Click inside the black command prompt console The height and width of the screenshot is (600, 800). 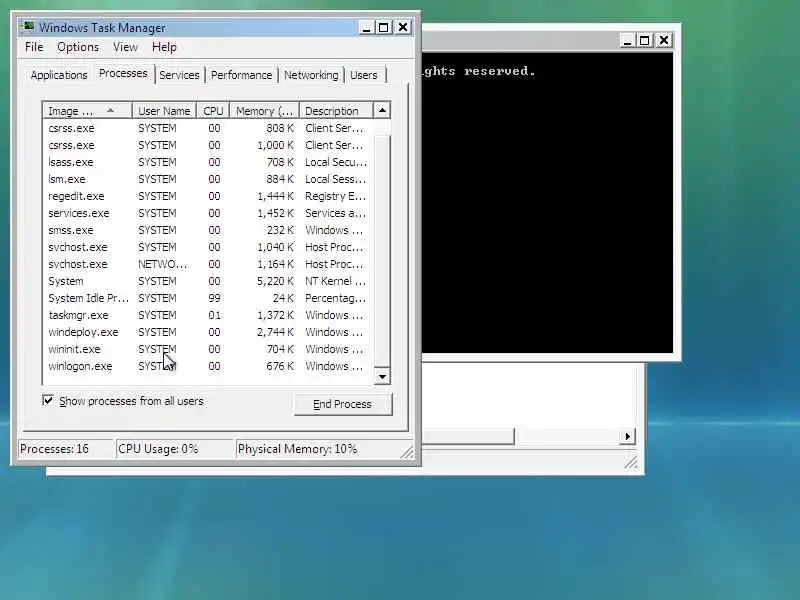coord(547,204)
